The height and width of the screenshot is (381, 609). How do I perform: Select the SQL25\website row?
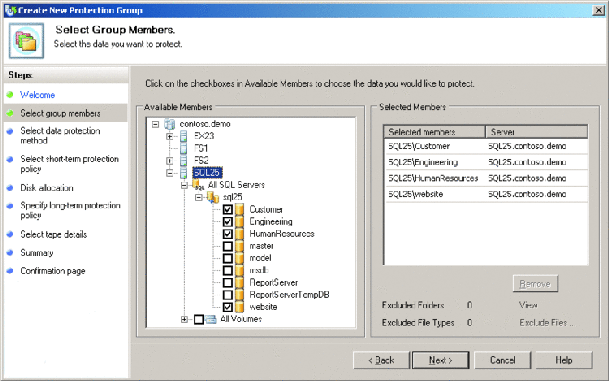(x=485, y=194)
